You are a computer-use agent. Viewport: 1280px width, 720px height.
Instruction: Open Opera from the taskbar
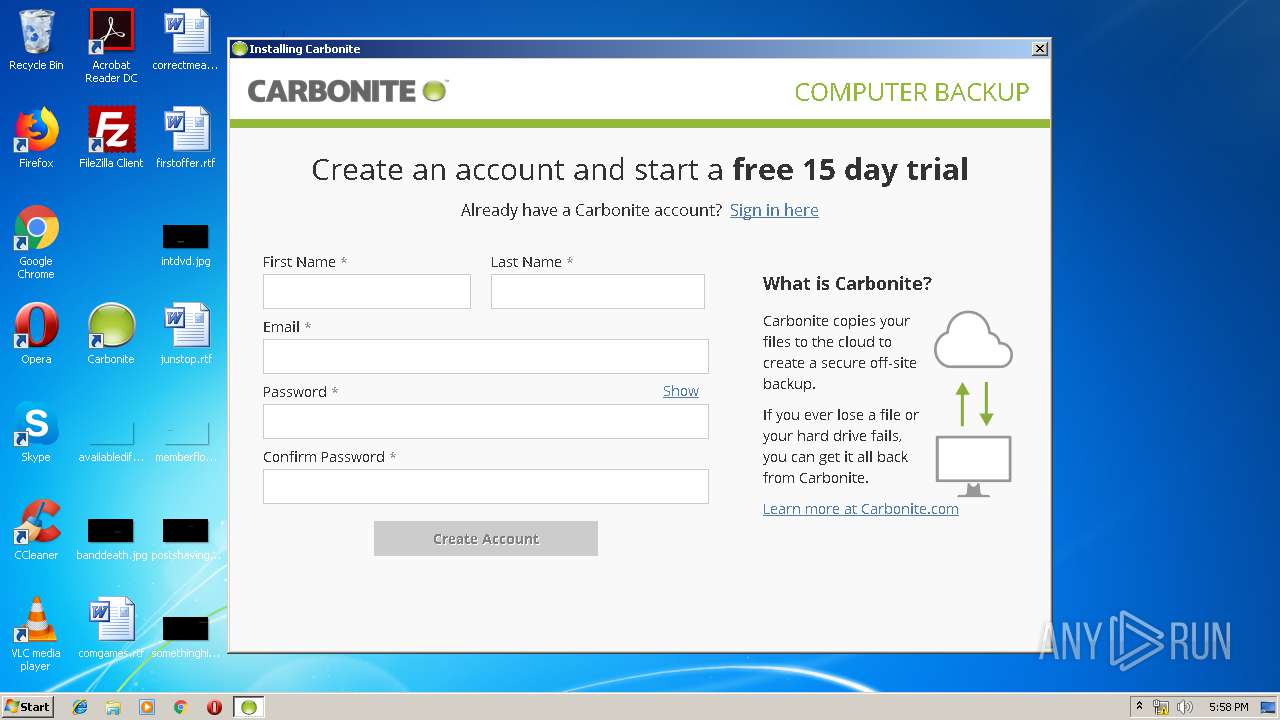(x=214, y=707)
